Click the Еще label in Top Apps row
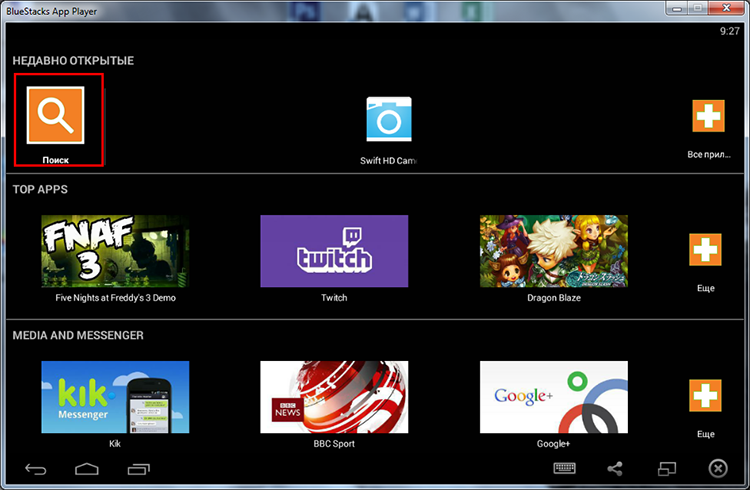The height and width of the screenshot is (490, 750). coord(706,288)
